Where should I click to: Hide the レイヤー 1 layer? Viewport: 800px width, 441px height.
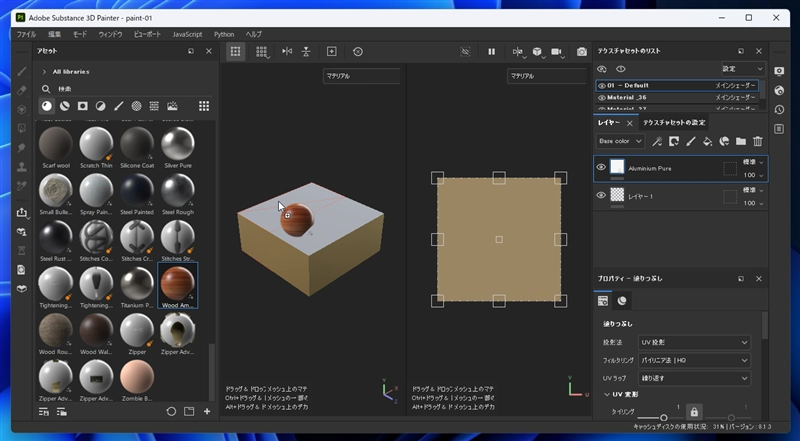tap(601, 195)
